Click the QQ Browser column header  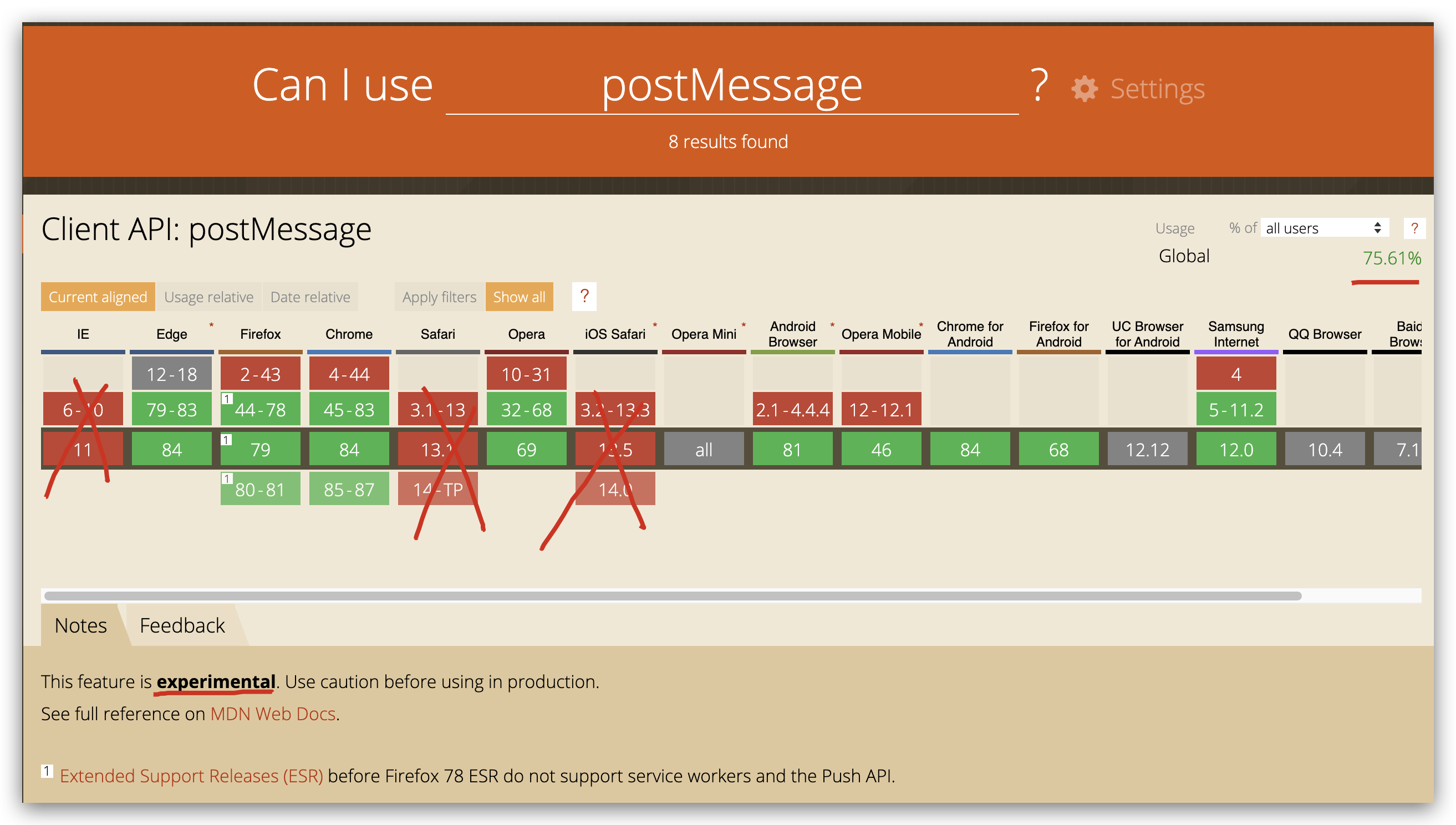coord(1325,334)
